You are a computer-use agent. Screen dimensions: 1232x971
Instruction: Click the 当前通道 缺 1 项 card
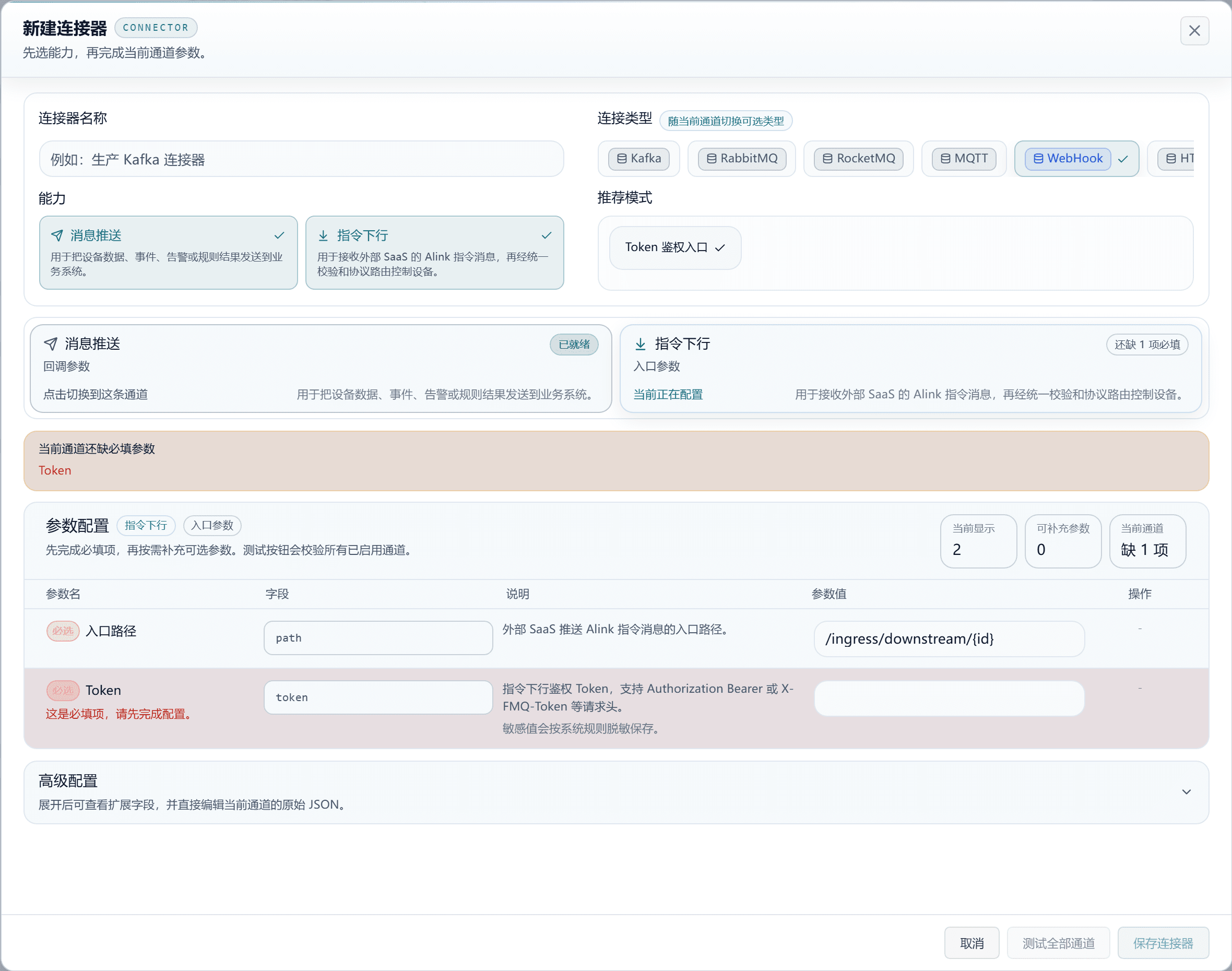1147,541
